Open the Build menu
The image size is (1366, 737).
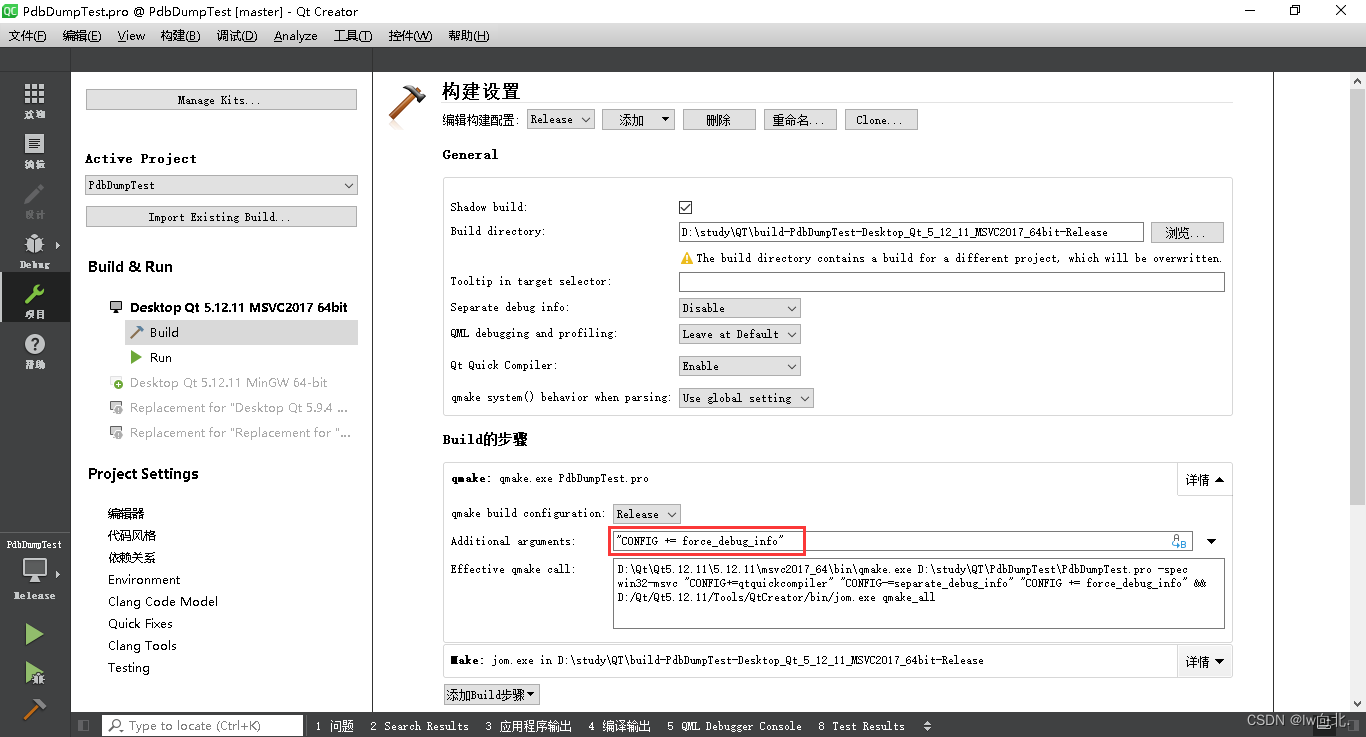[179, 36]
